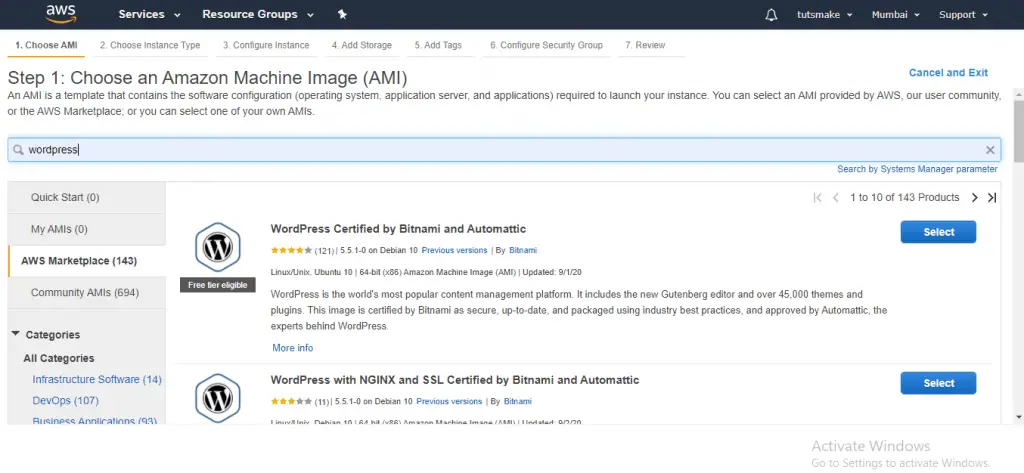Click WordPress logo of NGINX and SSL listing

[217, 398]
